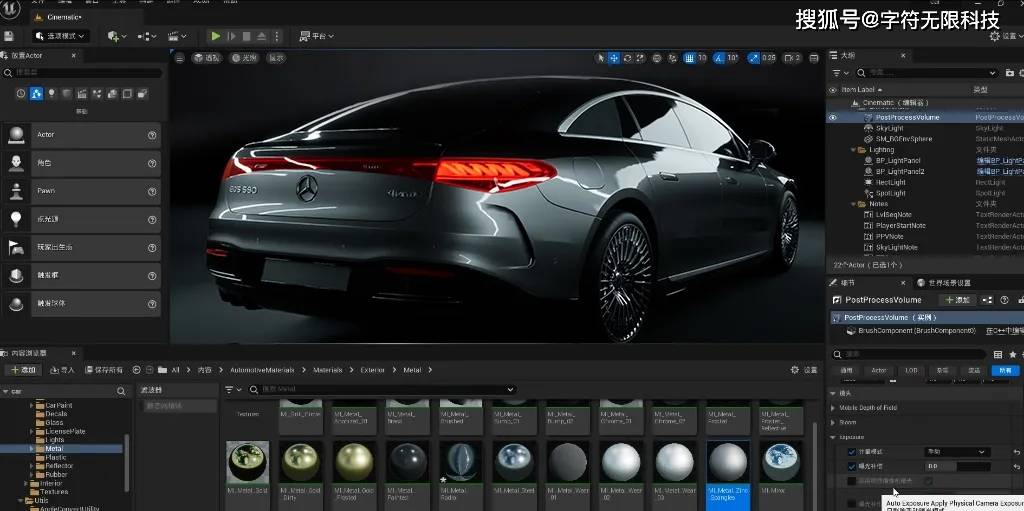Image resolution: width=1024 pixels, height=511 pixels.
Task: Expand Mobile Depth of Field section
Action: pyautogui.click(x=833, y=408)
